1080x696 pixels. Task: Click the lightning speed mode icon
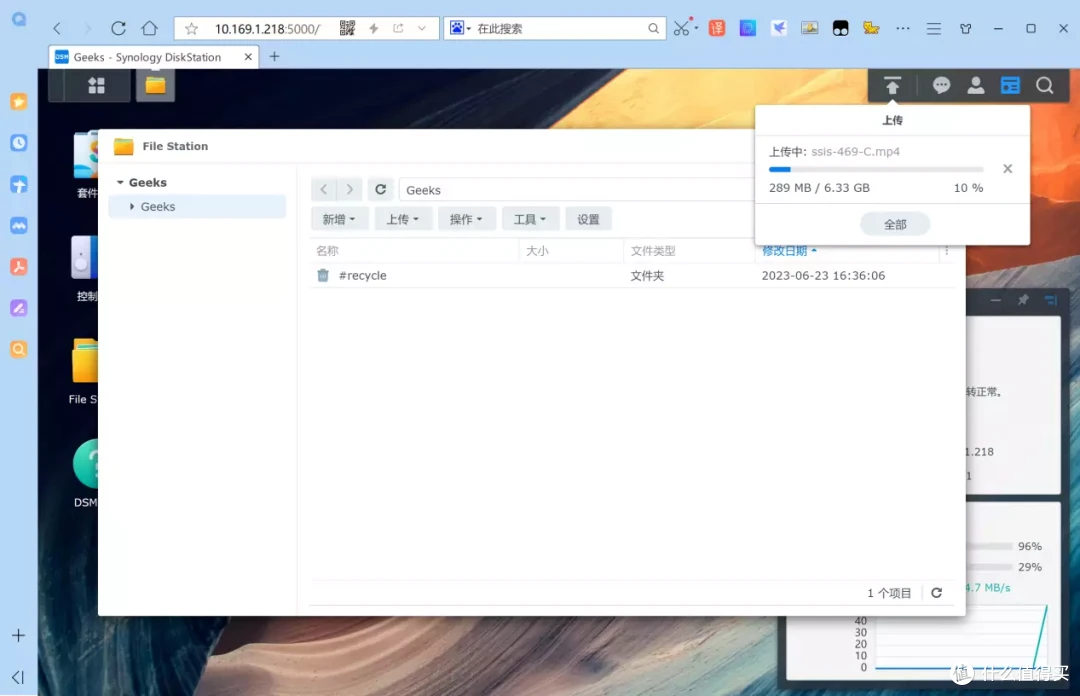click(374, 28)
